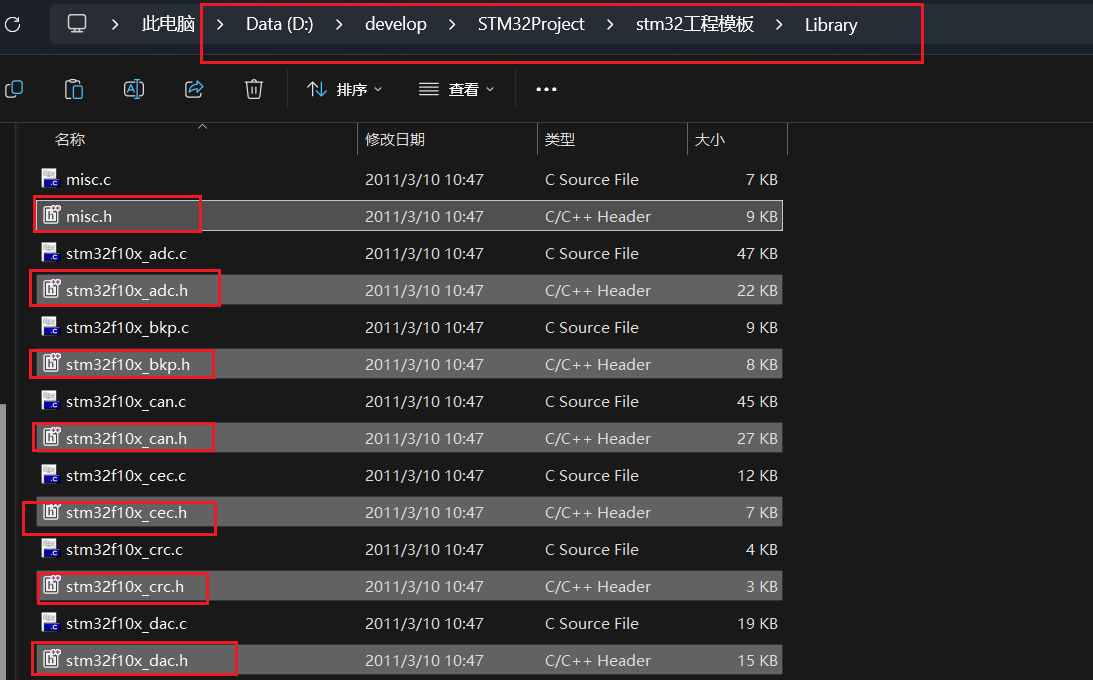Select file name stm32f10x_bkp.h
Image resolution: width=1093 pixels, height=680 pixels.
pos(128,364)
